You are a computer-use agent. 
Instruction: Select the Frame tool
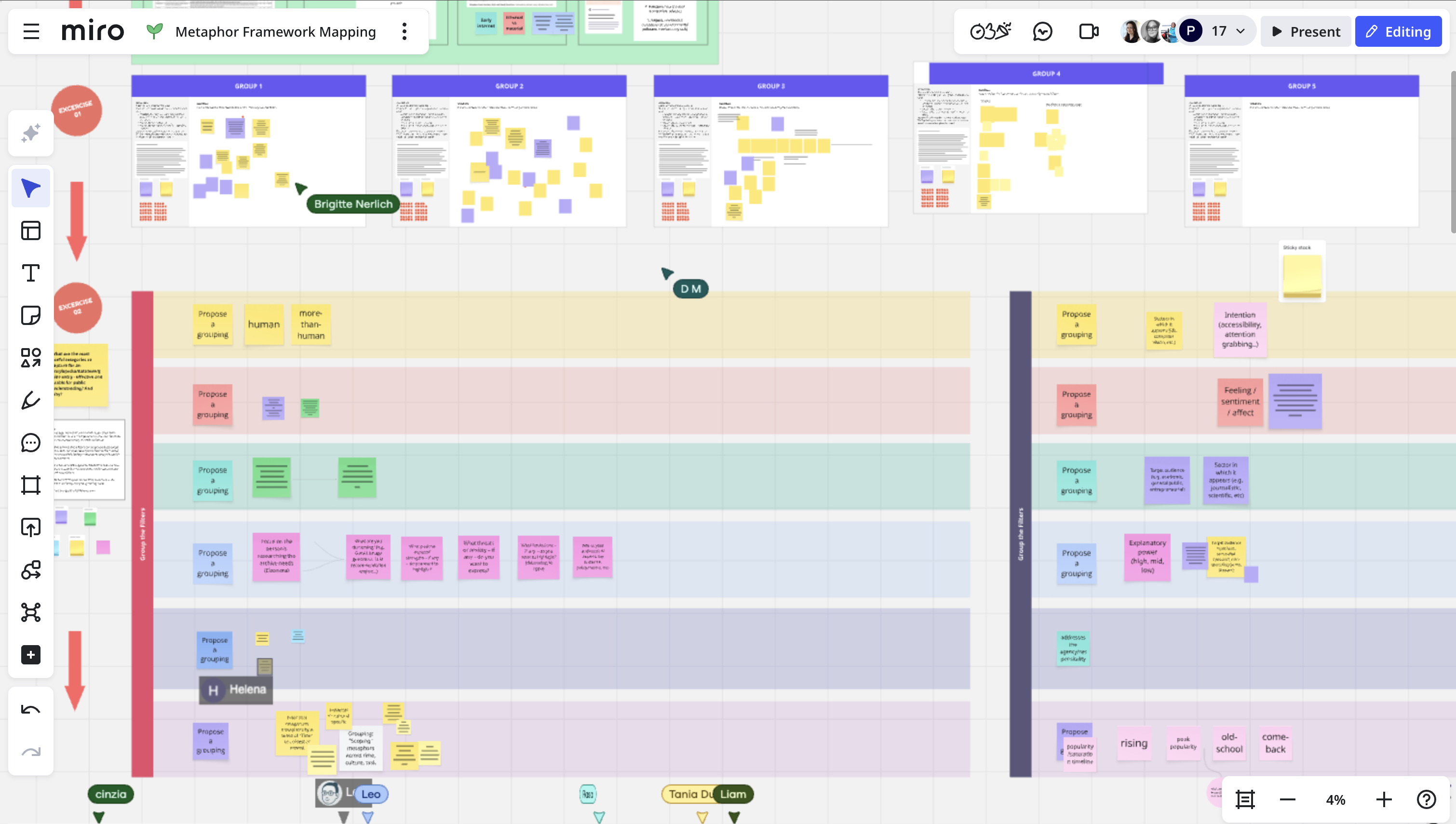pos(30,485)
